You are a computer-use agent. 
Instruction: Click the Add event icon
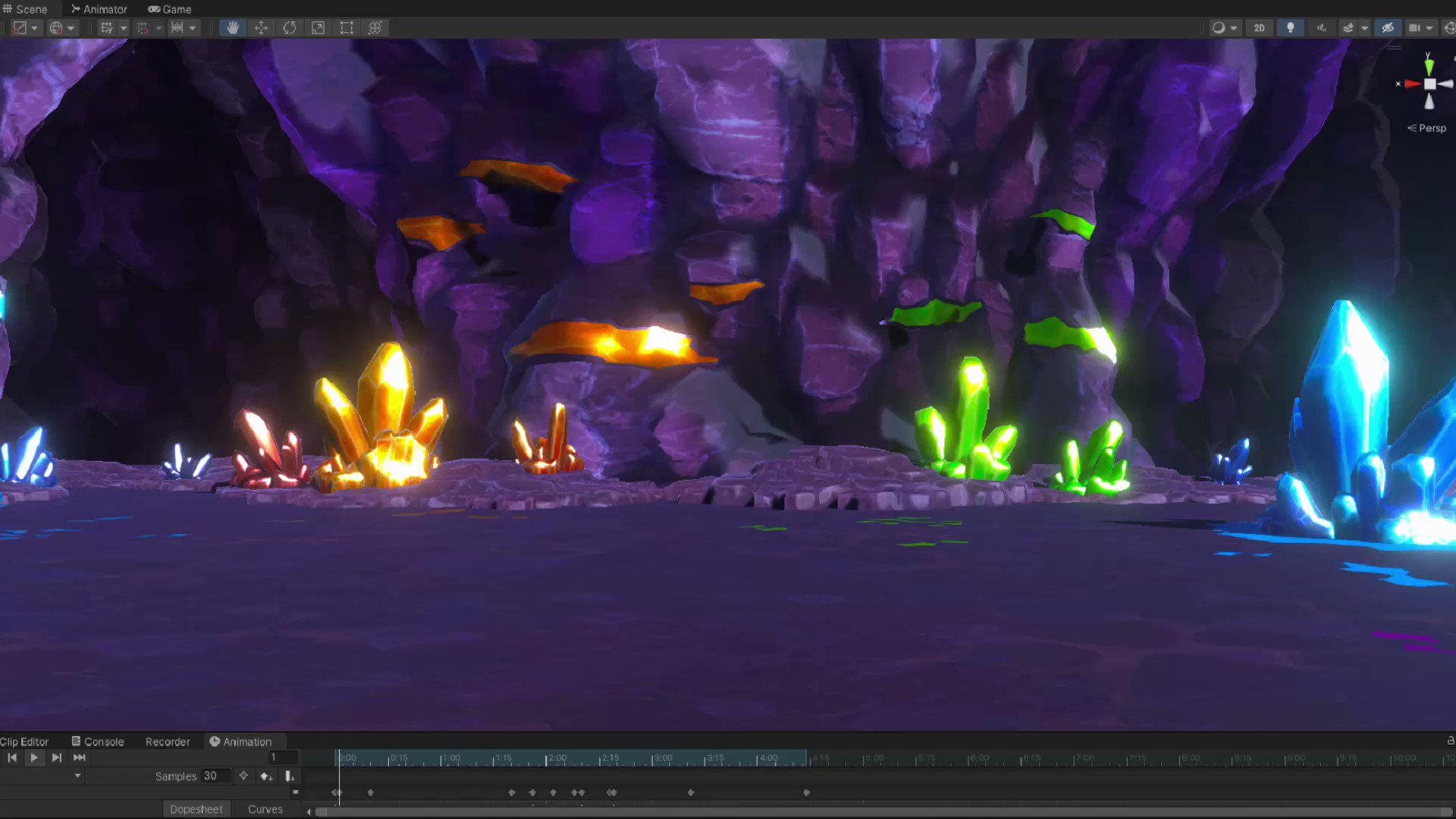pos(289,776)
